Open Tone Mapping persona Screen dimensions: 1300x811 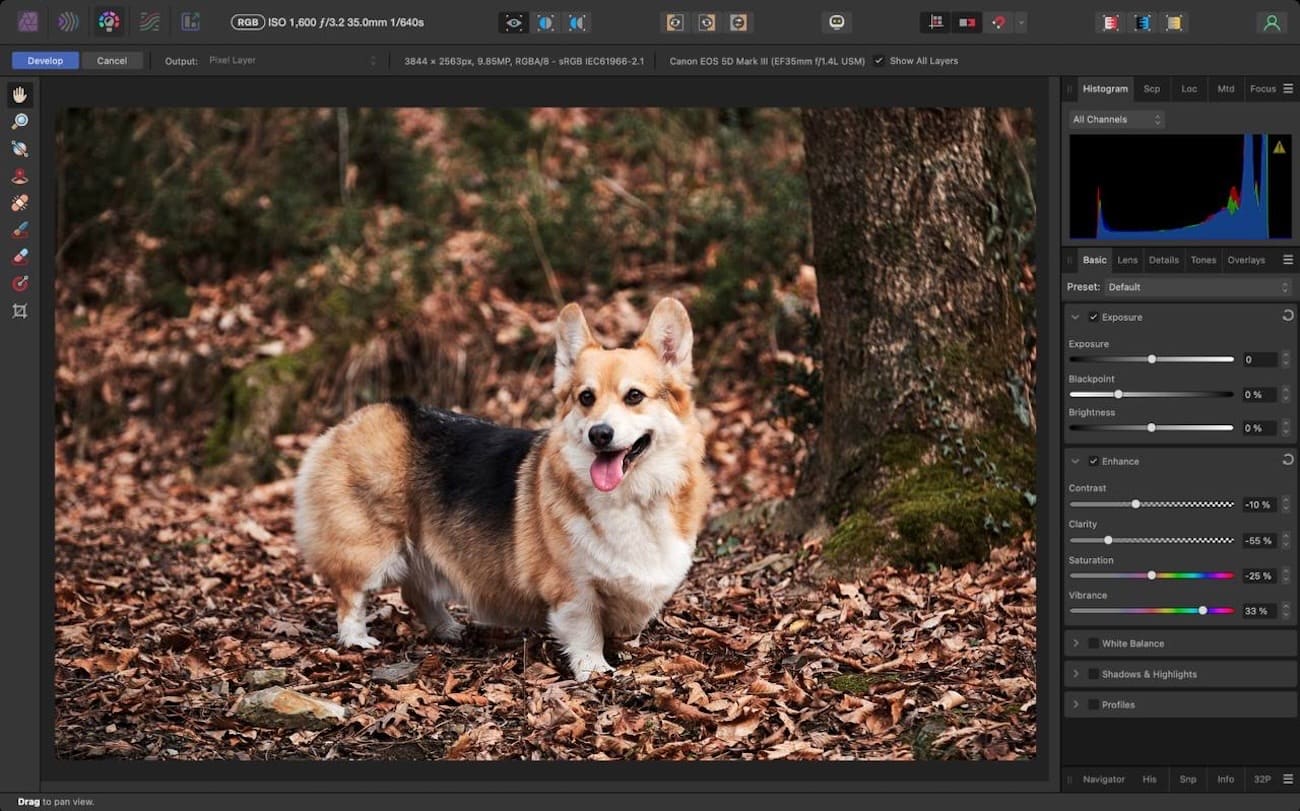[149, 22]
